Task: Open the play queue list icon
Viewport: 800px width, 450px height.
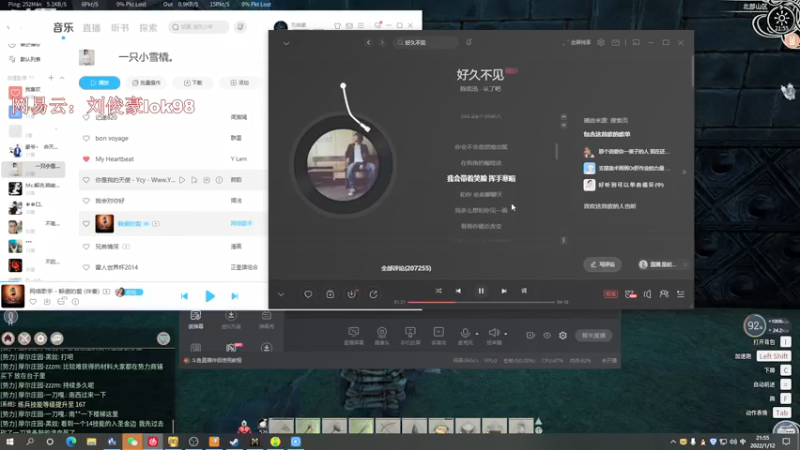Action: point(681,294)
